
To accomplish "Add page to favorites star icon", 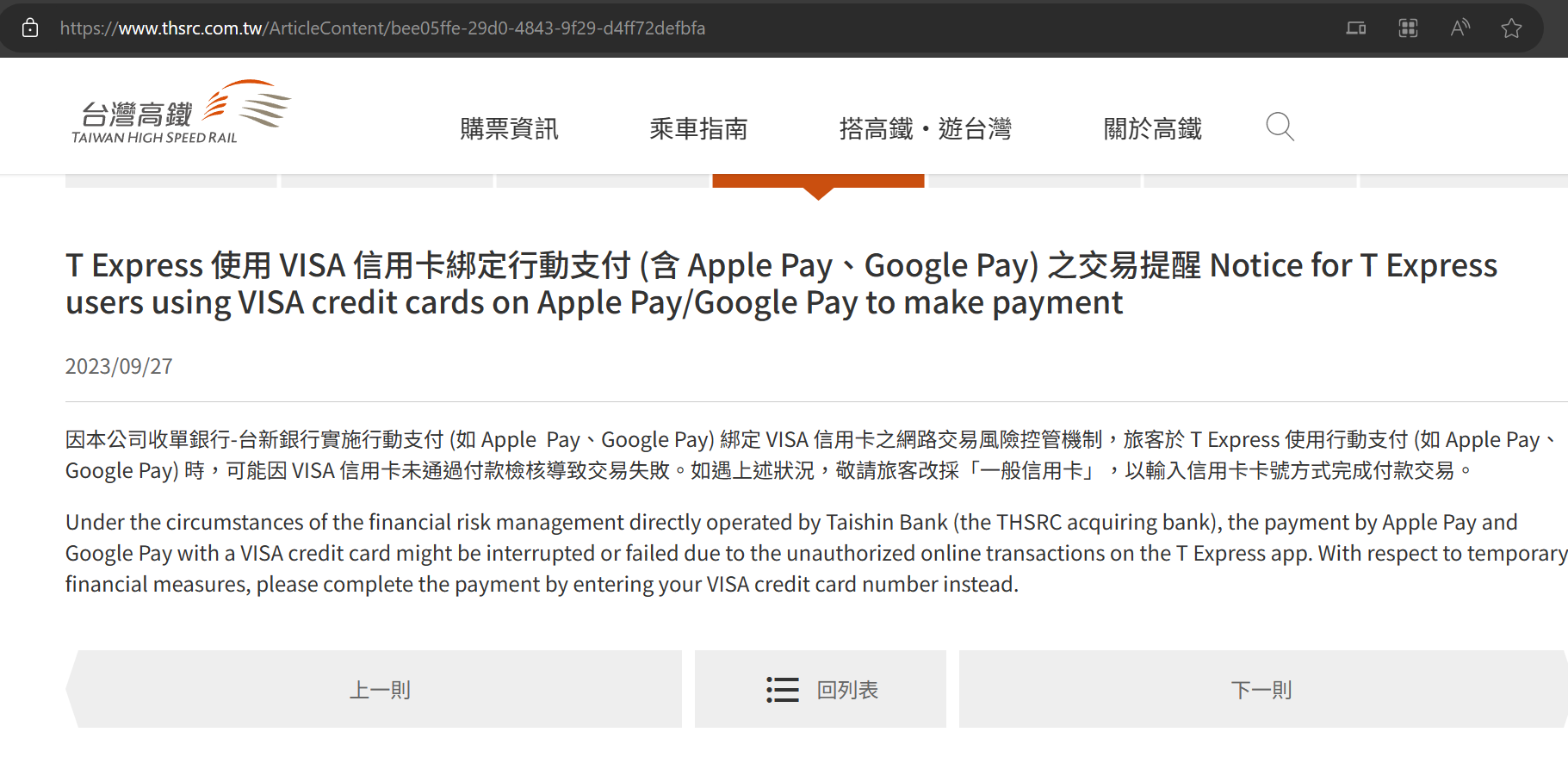I will pos(1511,28).
